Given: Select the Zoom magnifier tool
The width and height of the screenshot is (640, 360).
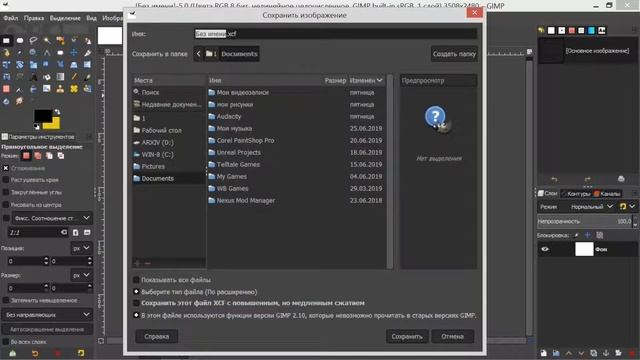Looking at the screenshot, I should point(33,53).
